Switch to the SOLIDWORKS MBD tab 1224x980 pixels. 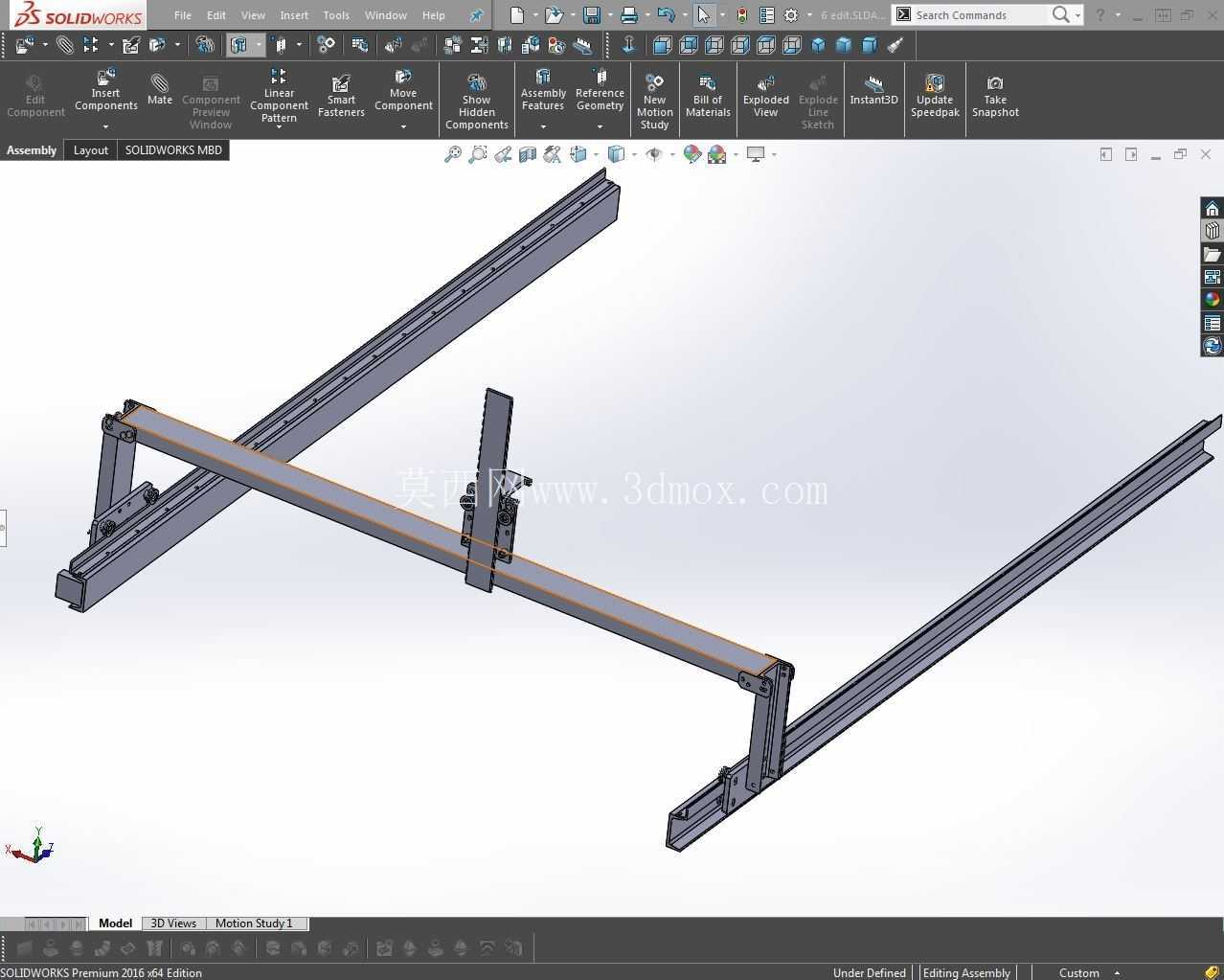tap(173, 150)
